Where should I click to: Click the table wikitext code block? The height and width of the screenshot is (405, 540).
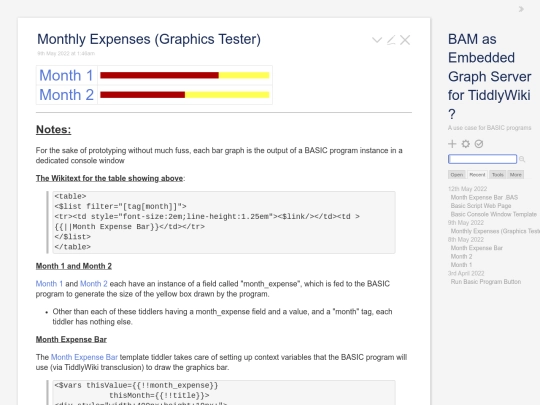tap(224, 222)
